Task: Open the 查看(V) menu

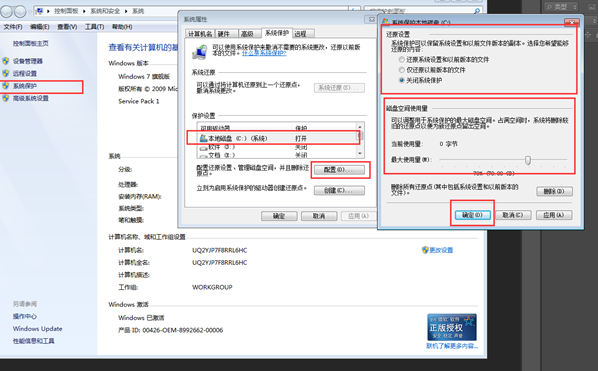Action: coord(67,27)
